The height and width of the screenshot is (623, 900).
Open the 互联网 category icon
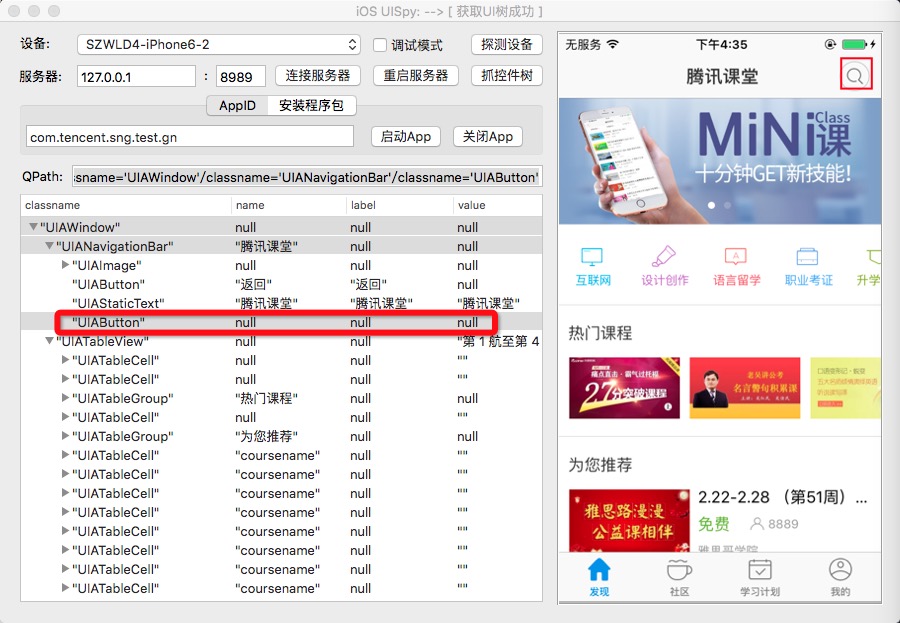(x=592, y=257)
